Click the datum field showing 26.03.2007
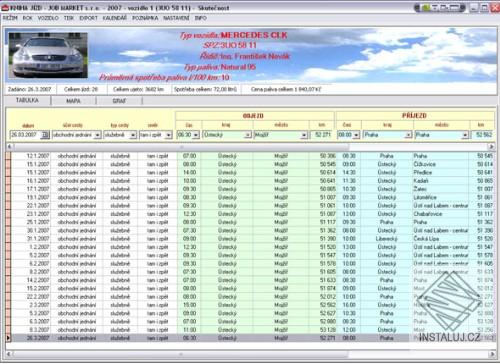This screenshot has width=500, height=364. 25,135
